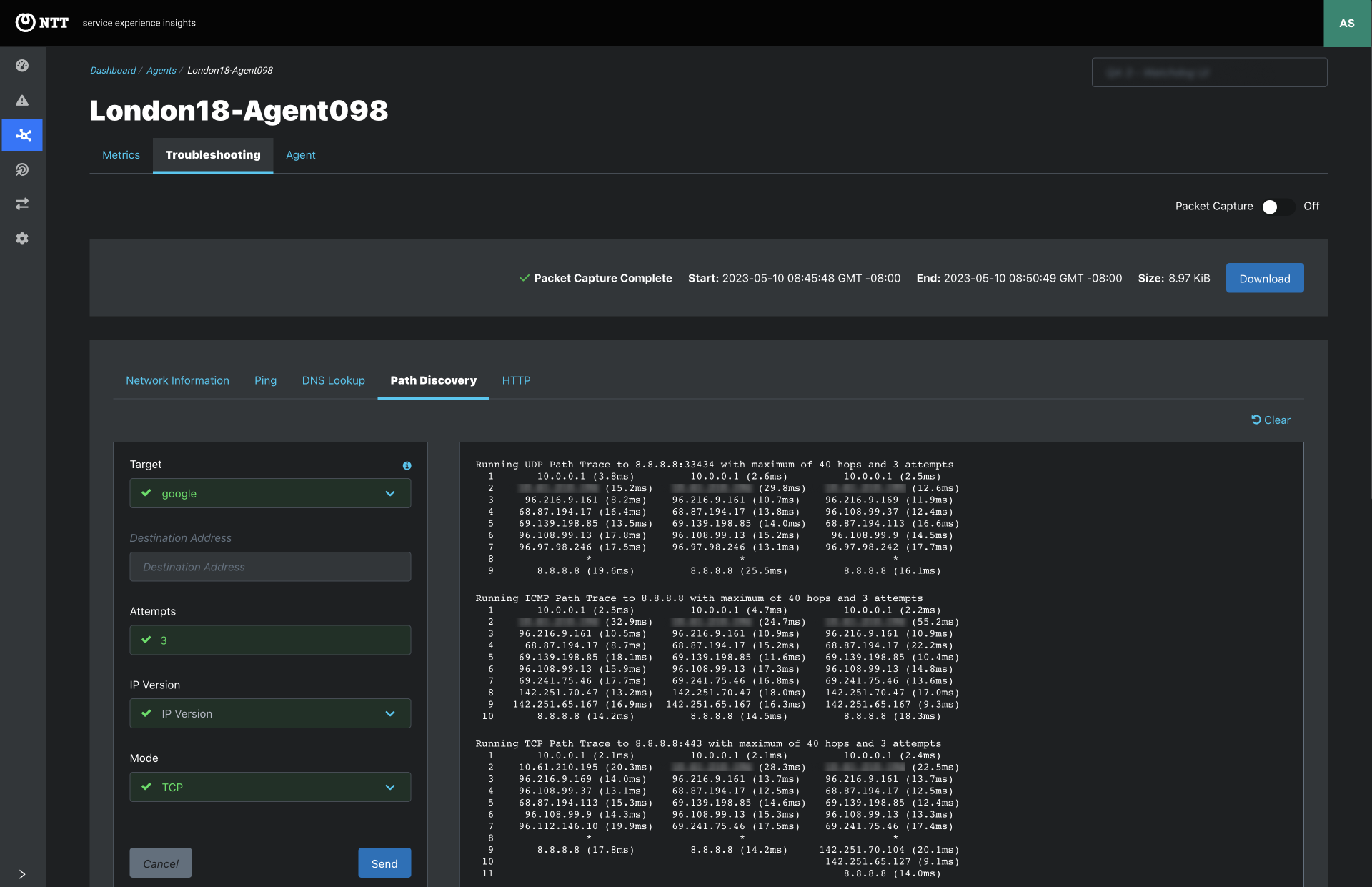Open the transfer arrows icon in sidebar
This screenshot has height=887, width=1372.
tap(22, 204)
